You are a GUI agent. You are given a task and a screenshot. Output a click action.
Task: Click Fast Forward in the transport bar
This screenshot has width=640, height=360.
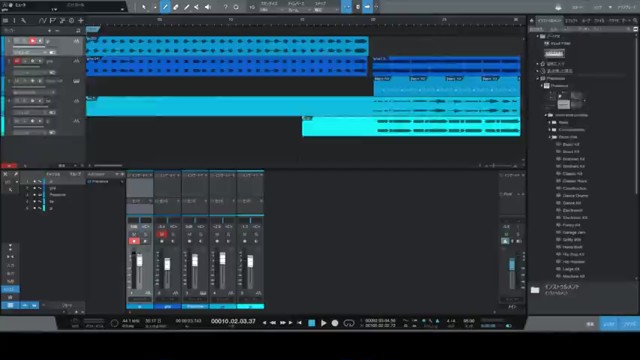point(282,323)
